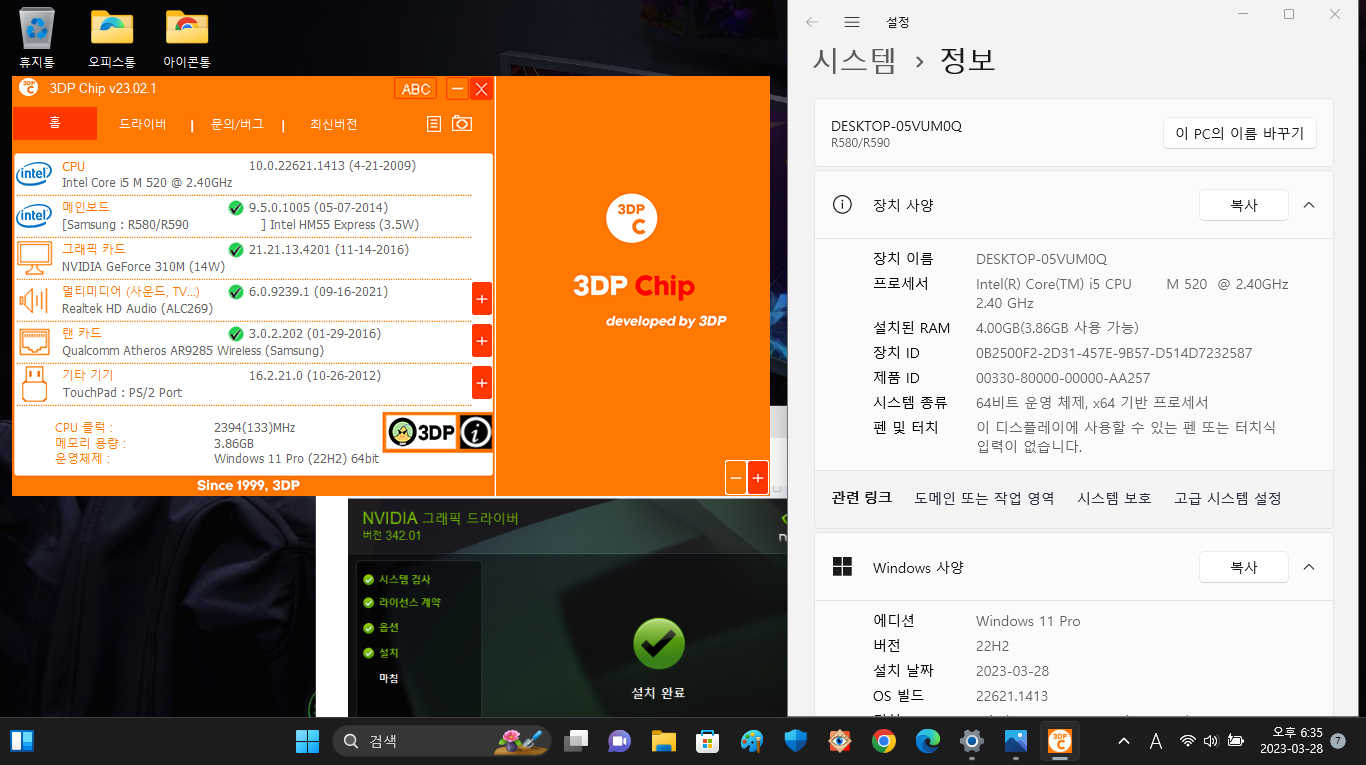Click the 랜 카드 driver link

[x=82, y=334]
